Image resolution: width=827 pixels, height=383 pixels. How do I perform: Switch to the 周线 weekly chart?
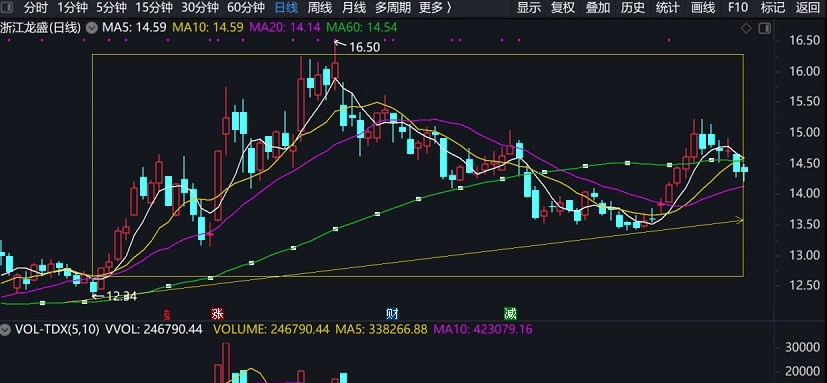320,8
